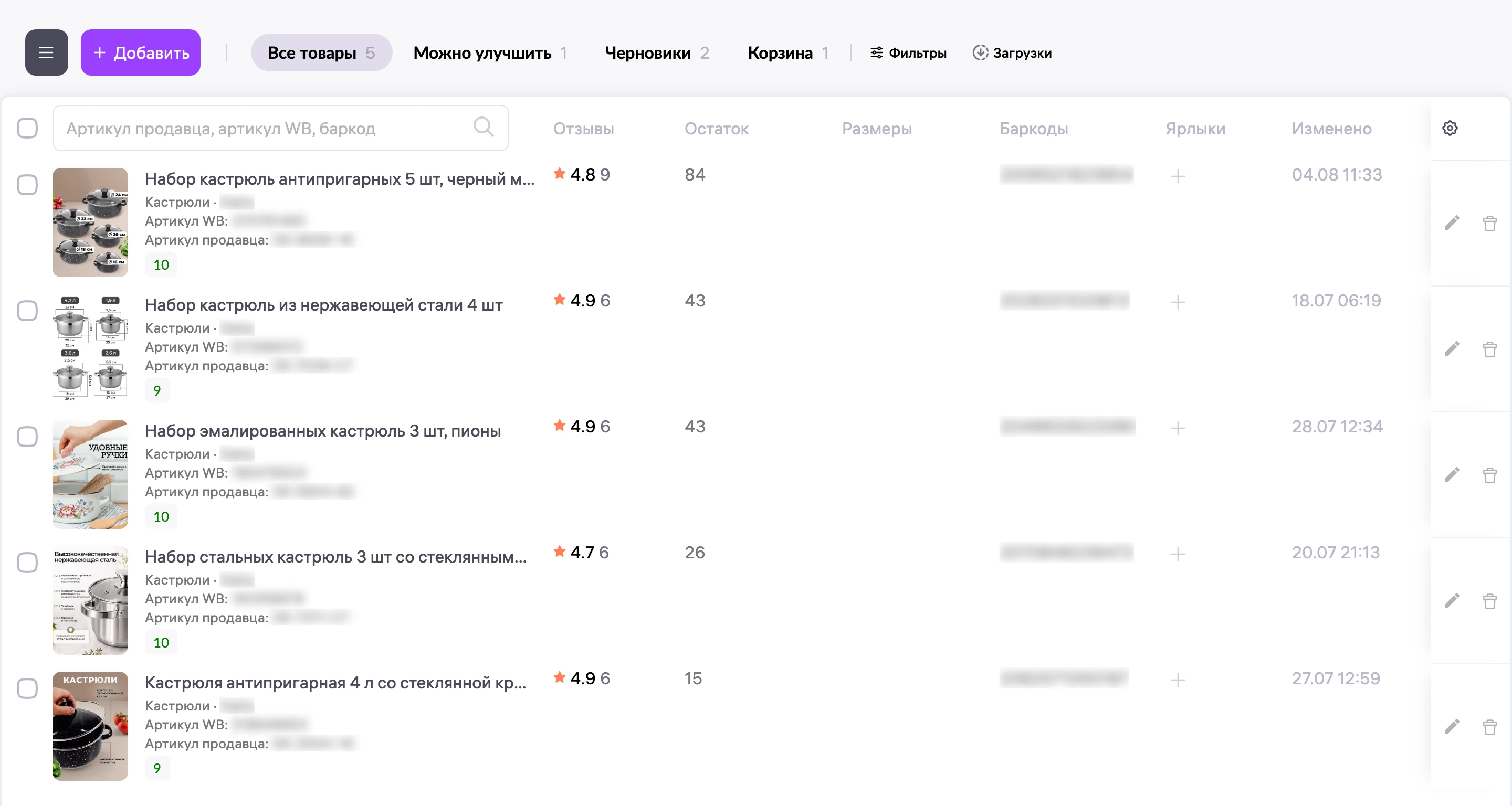Add label to item changed 18.07 06:19

coord(1178,302)
